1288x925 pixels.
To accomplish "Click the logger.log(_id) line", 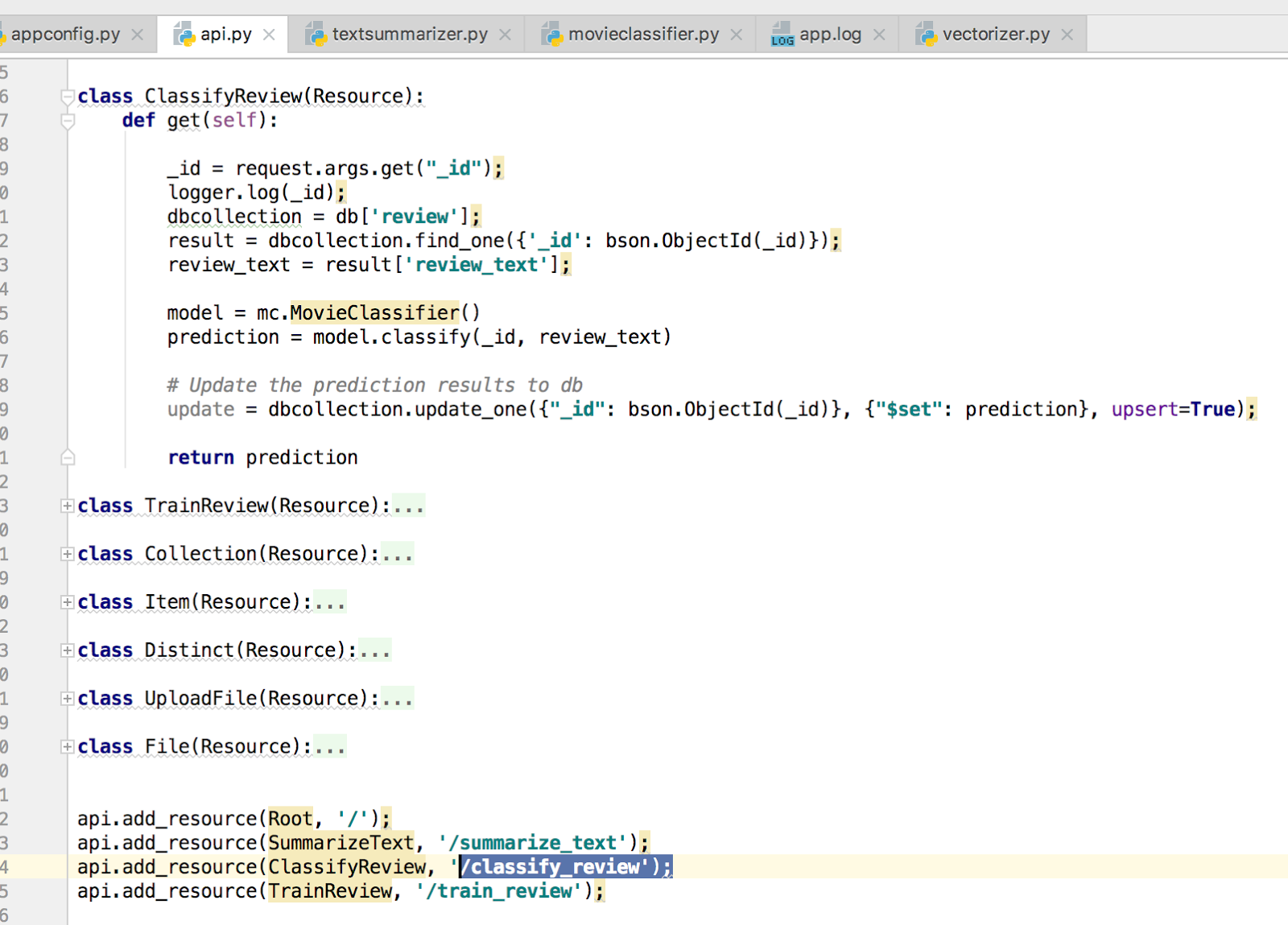I will [257, 192].
